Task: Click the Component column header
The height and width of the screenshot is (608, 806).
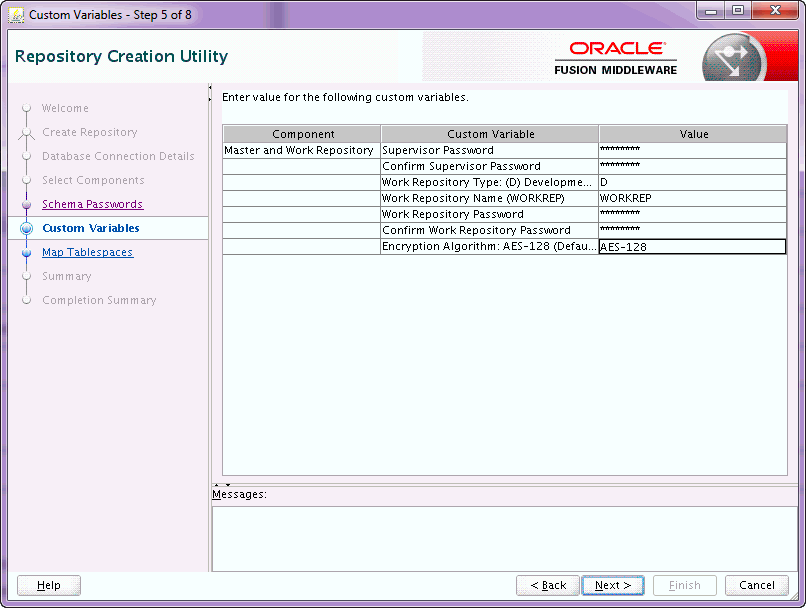Action: pyautogui.click(x=302, y=134)
